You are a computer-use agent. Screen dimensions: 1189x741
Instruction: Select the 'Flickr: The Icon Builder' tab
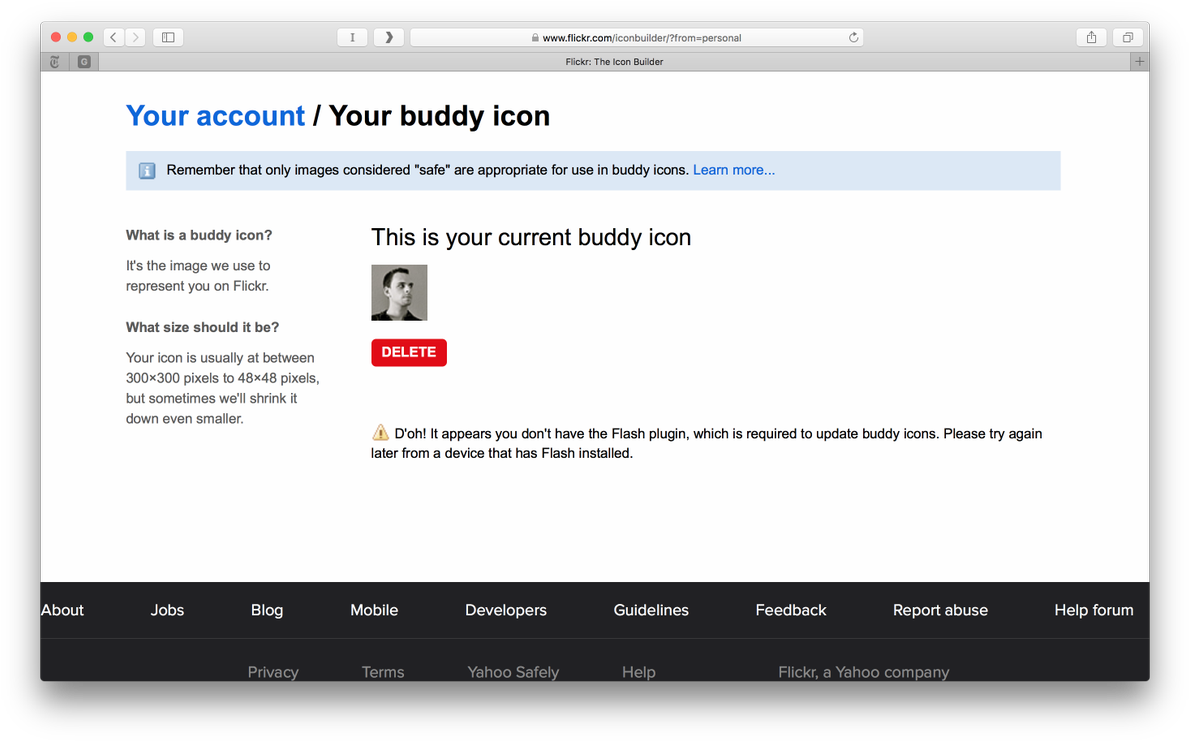point(614,61)
